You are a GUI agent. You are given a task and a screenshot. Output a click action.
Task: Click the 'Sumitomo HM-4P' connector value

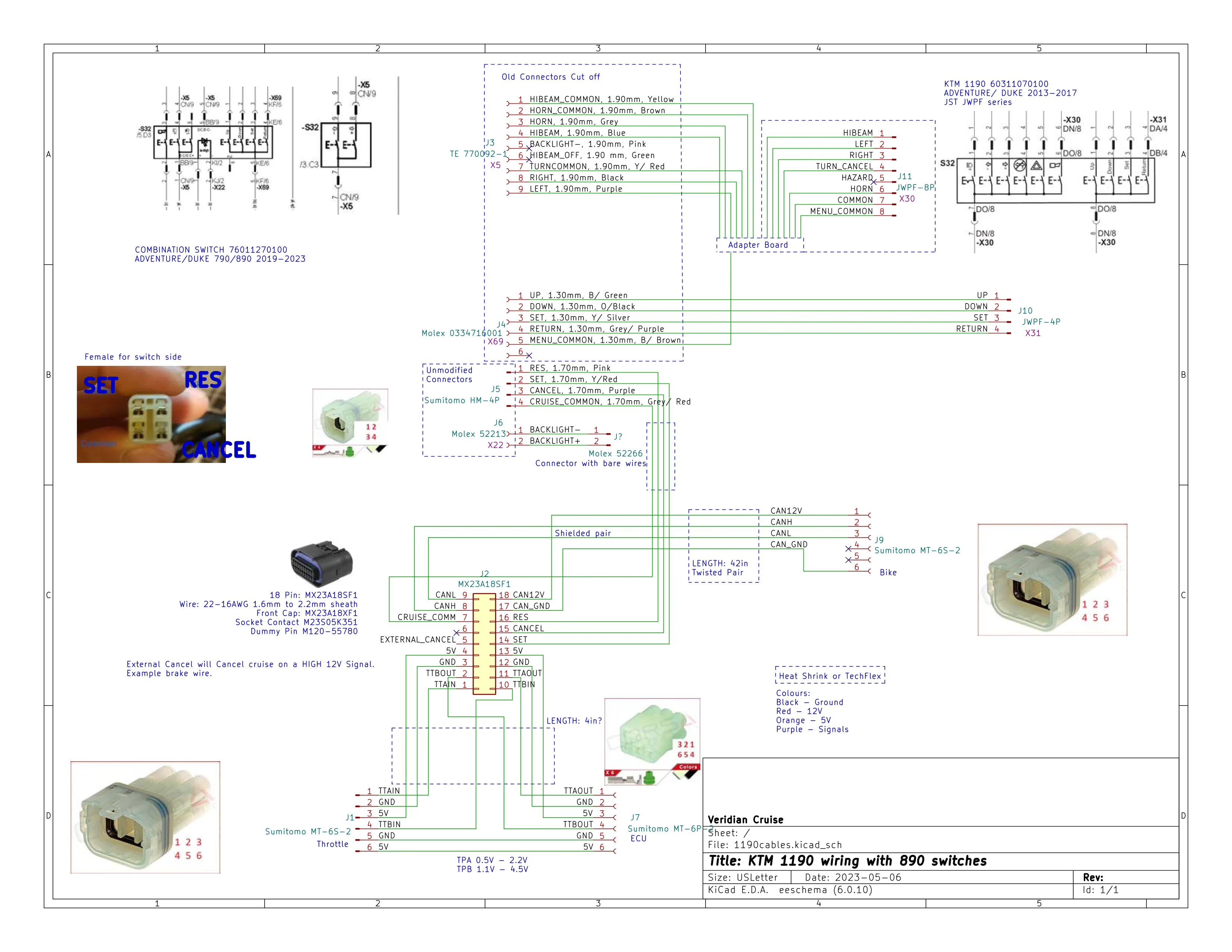click(462, 401)
